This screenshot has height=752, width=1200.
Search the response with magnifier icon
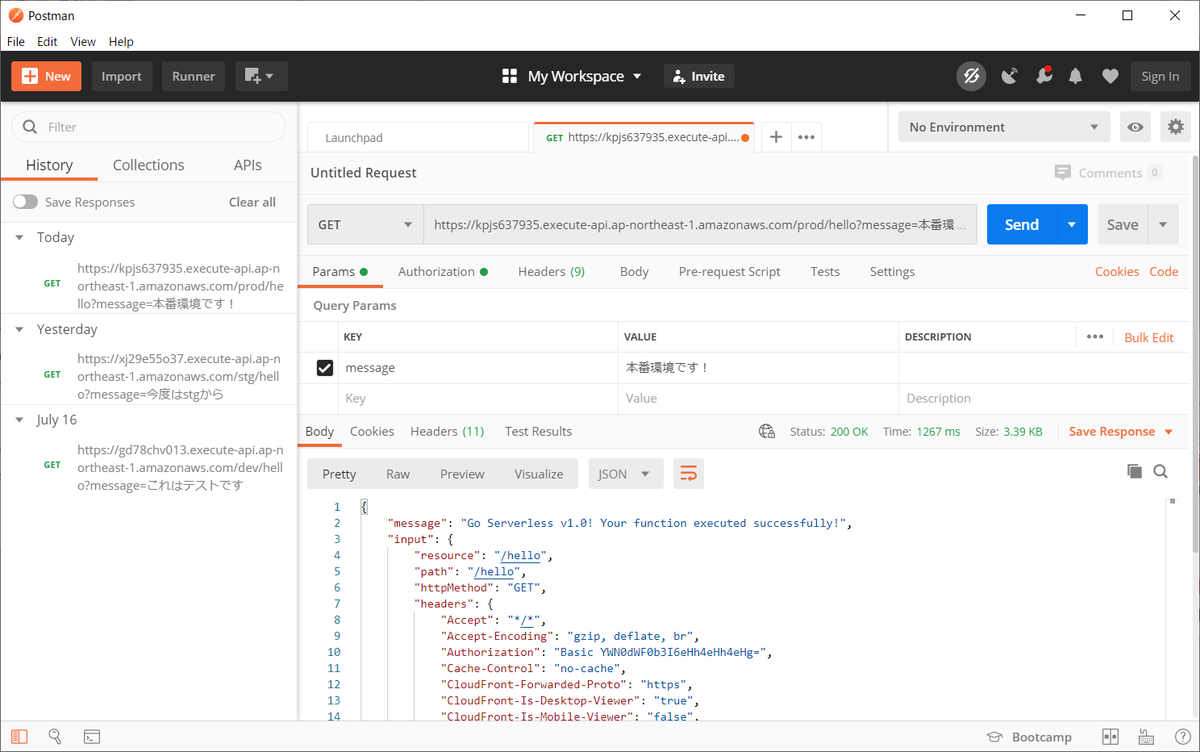point(1160,471)
